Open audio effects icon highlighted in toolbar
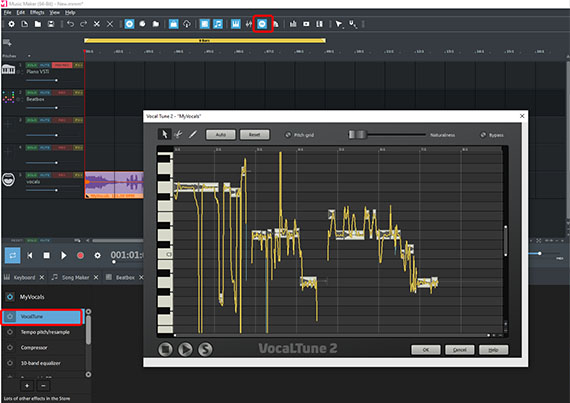This screenshot has height=403, width=570. tap(262, 24)
